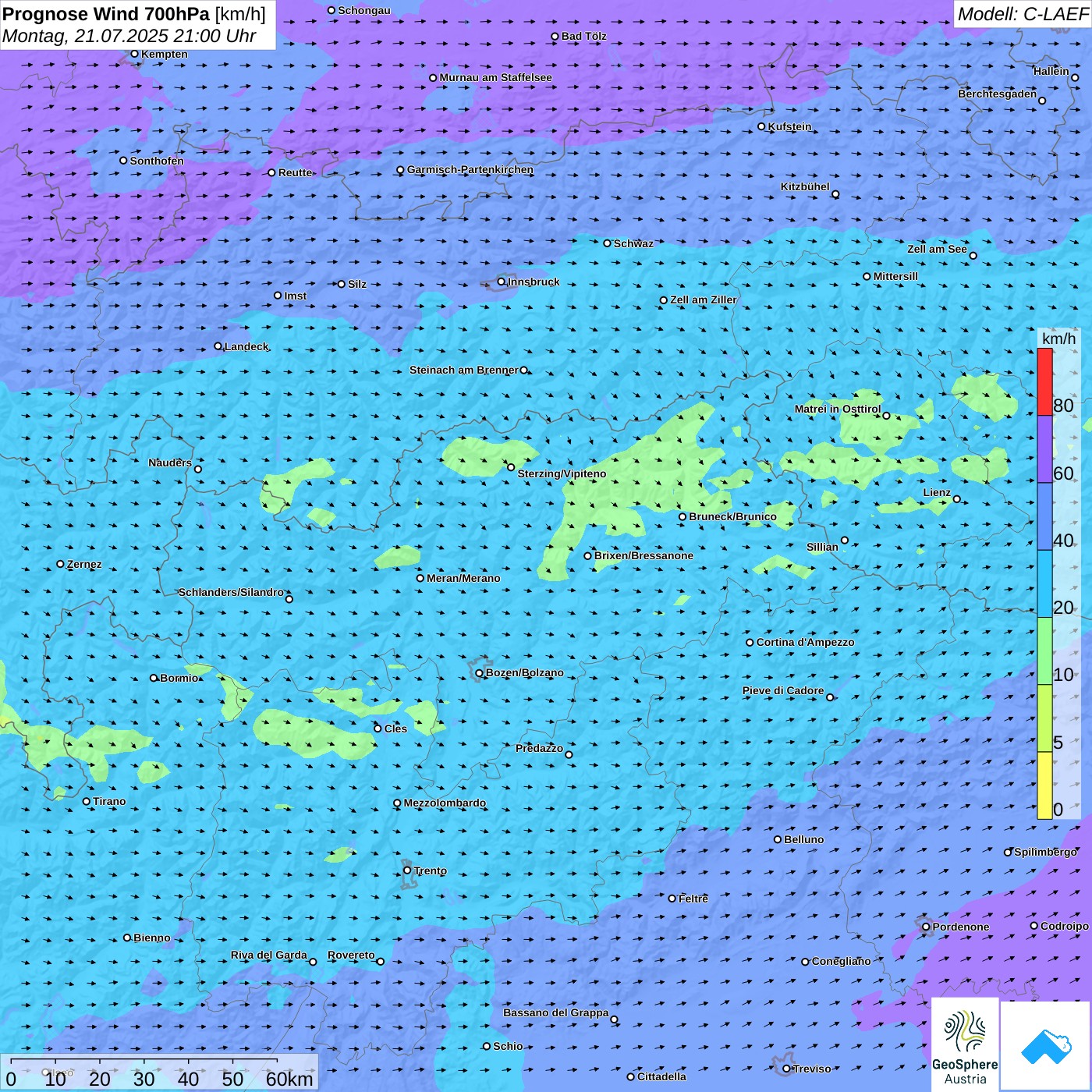Click the 'Sonthofen' label

coord(157,161)
